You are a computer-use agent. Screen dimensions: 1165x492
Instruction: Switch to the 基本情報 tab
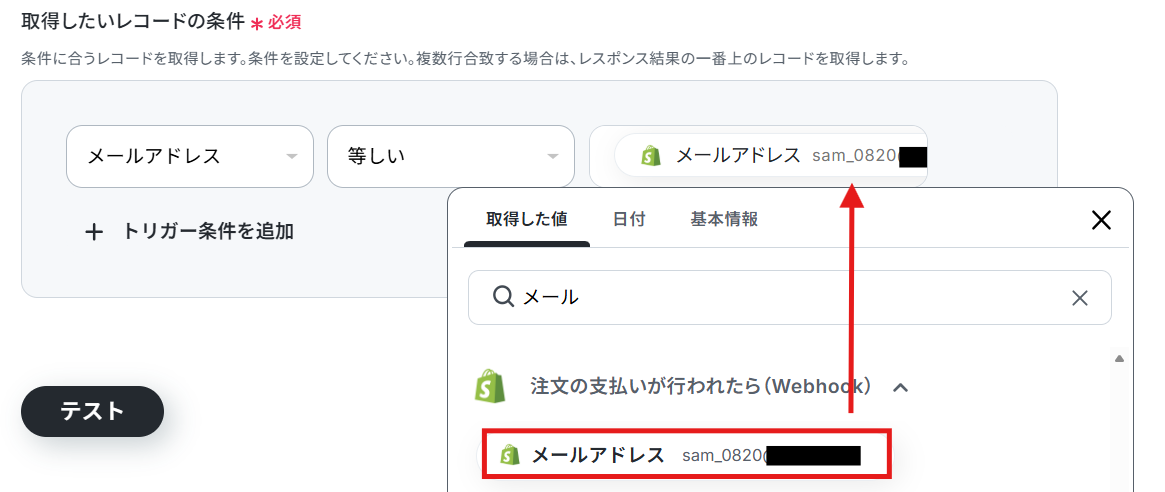[x=724, y=219]
